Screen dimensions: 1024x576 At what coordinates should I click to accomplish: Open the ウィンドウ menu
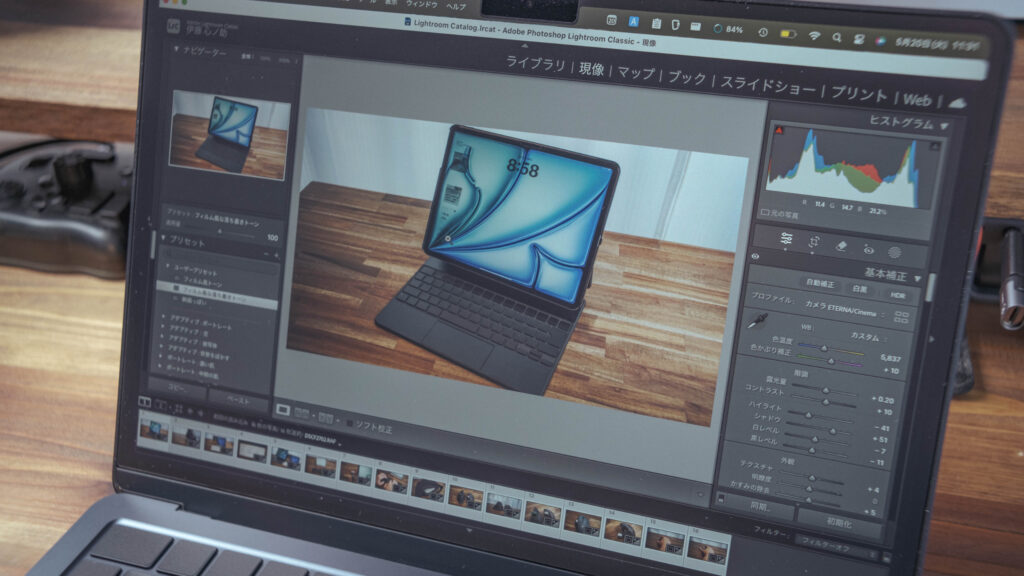click(x=422, y=5)
